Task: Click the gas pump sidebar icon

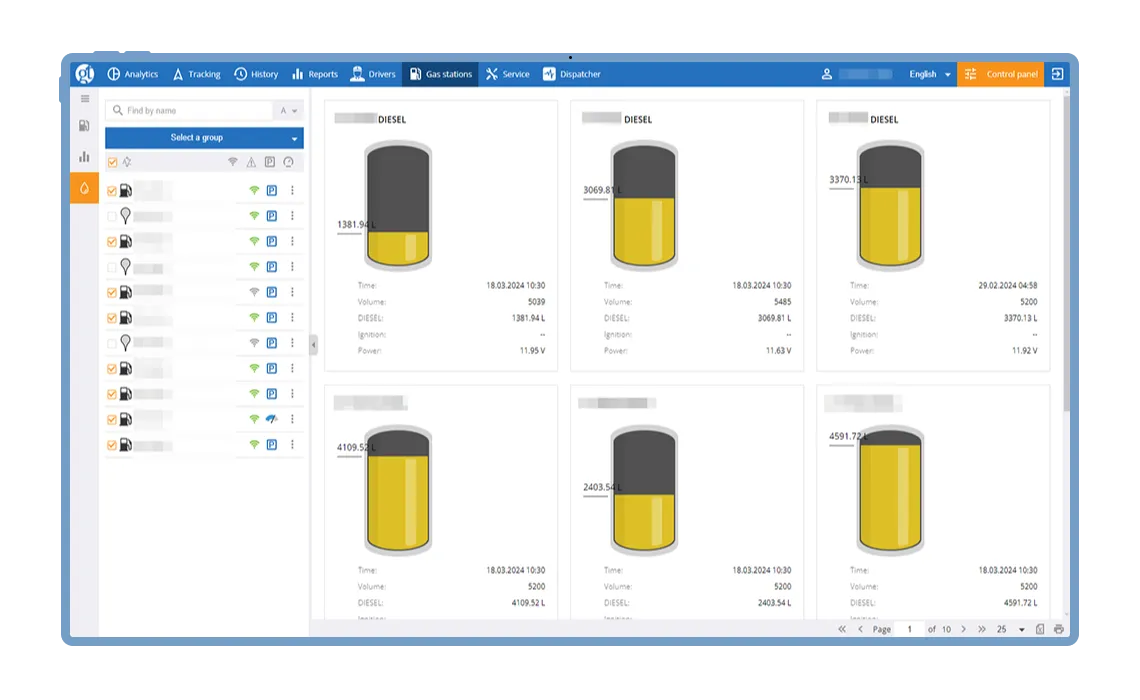Action: pyautogui.click(x=84, y=126)
